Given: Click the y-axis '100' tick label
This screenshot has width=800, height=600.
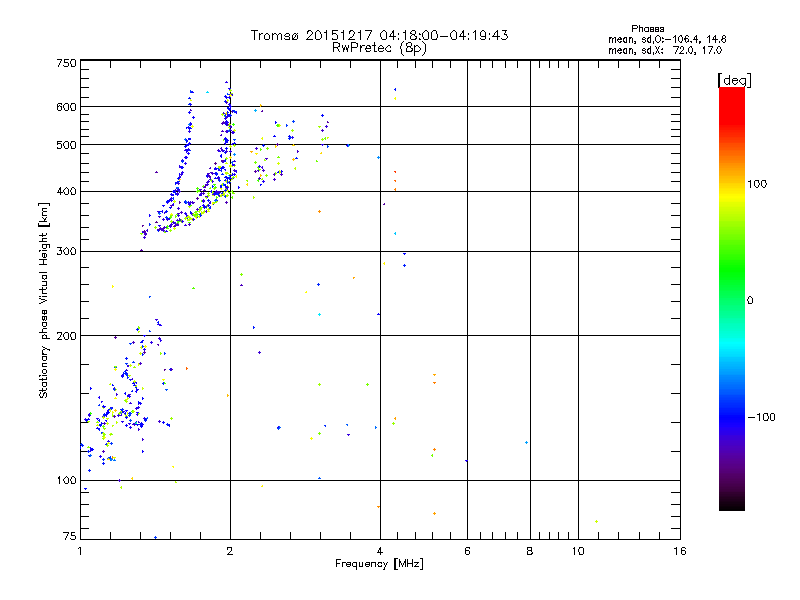Looking at the screenshot, I should tap(66, 481).
